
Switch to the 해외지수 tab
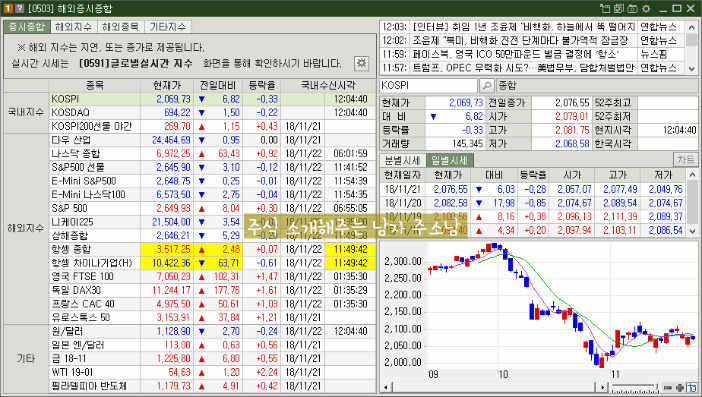click(73, 27)
